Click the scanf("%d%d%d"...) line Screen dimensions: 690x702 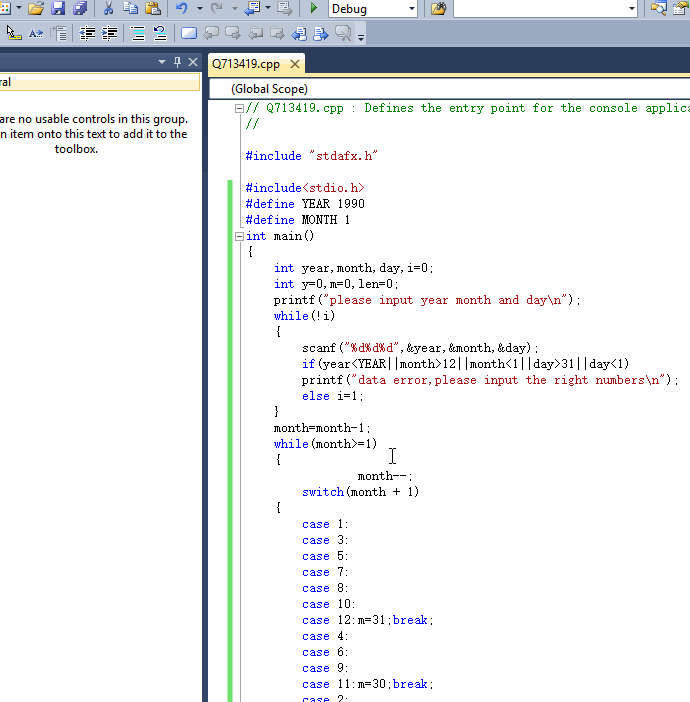coord(420,348)
